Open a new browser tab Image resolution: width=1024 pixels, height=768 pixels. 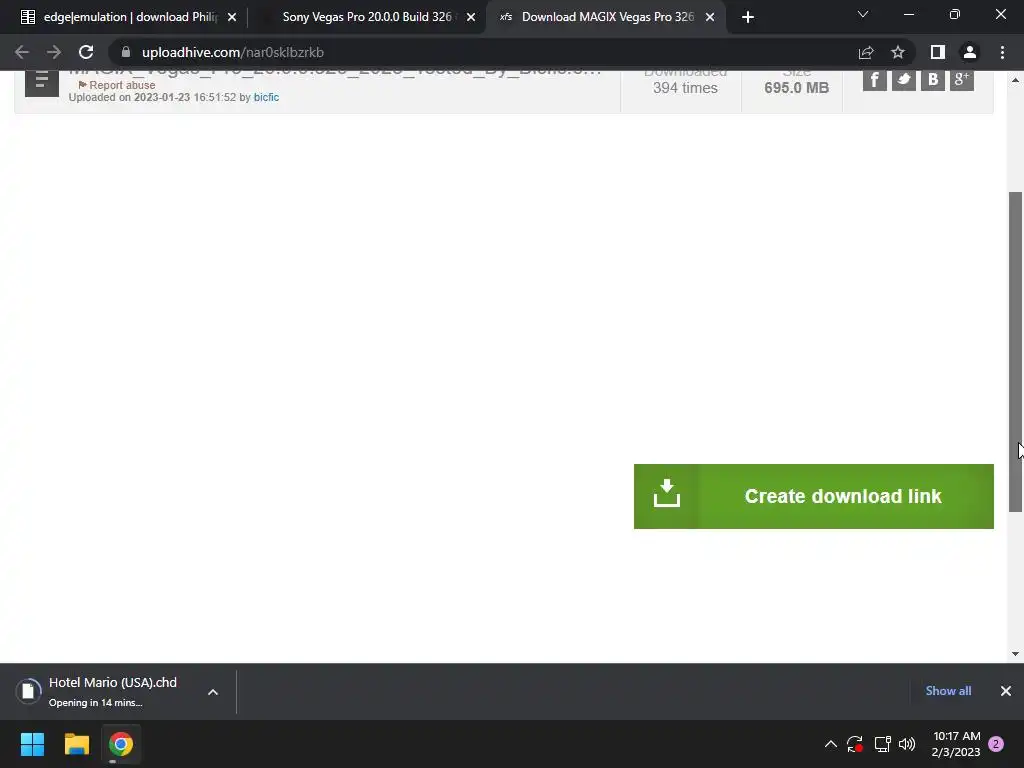[x=748, y=17]
